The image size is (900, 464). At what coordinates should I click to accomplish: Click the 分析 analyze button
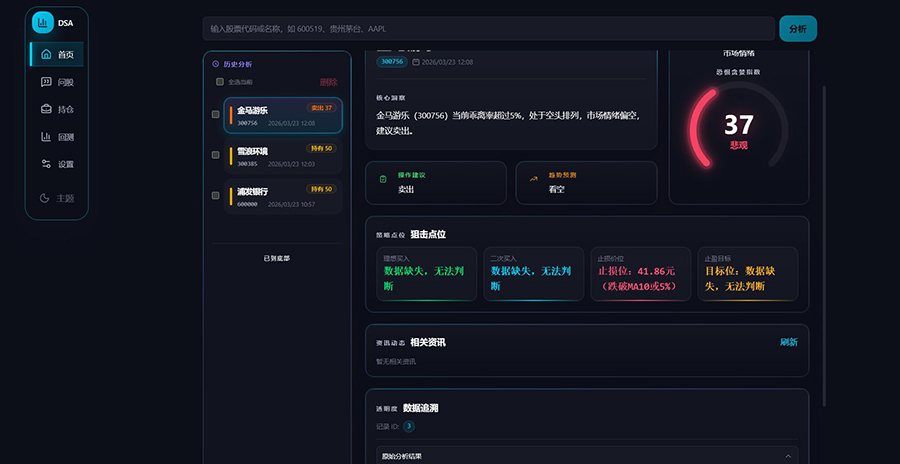click(x=797, y=29)
